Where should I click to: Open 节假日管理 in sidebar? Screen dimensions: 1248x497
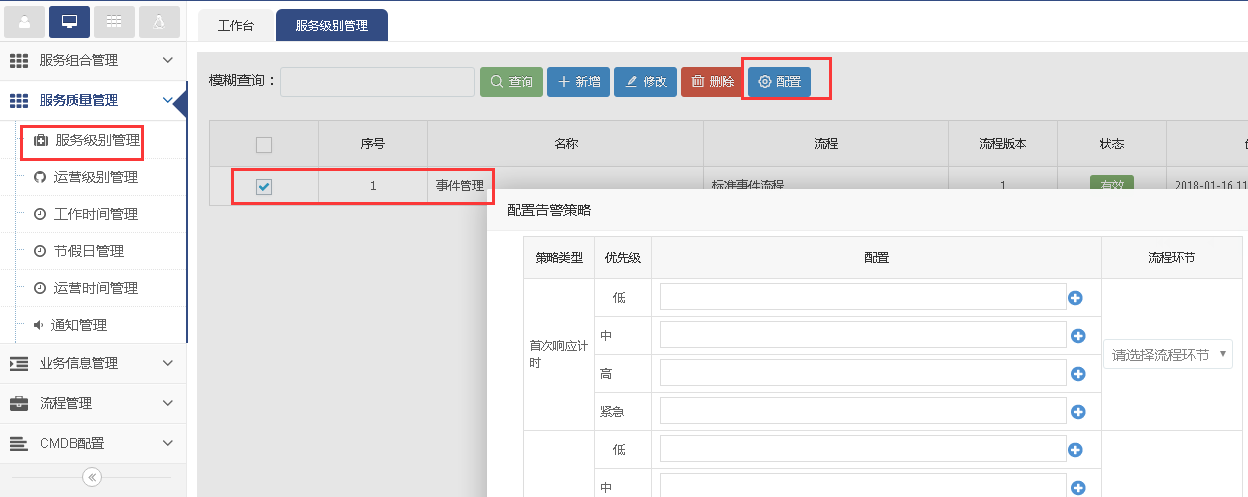pyautogui.click(x=88, y=251)
